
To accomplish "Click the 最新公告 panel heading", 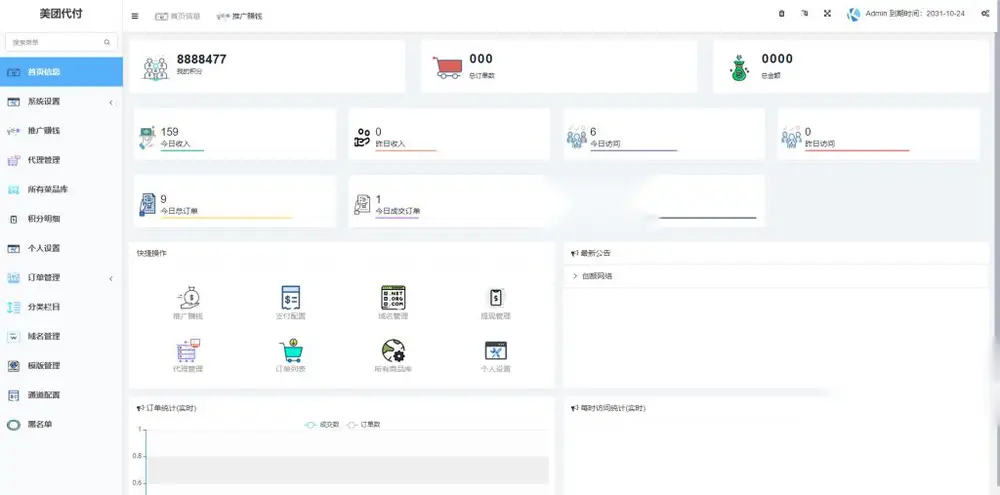I will [595, 253].
